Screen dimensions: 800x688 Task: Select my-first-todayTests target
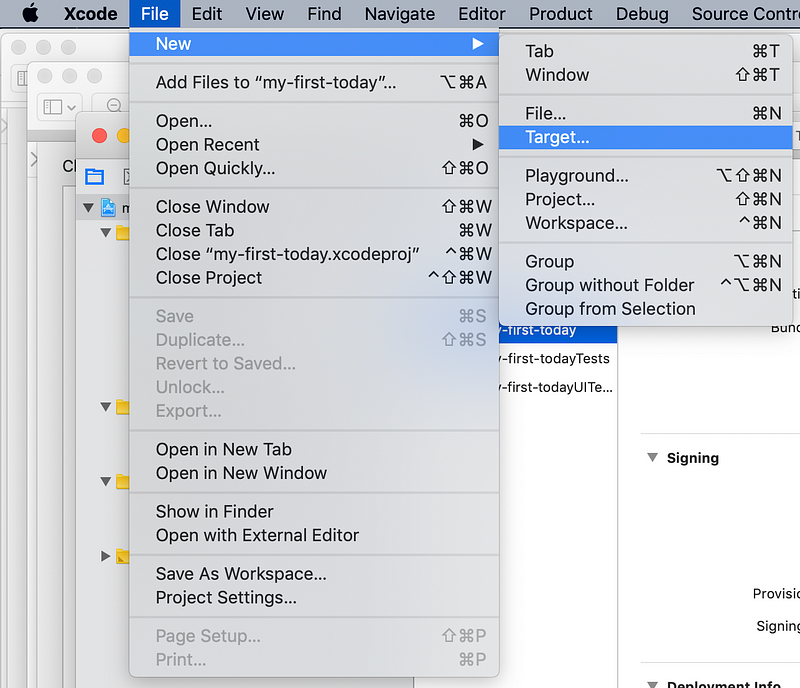(556, 358)
